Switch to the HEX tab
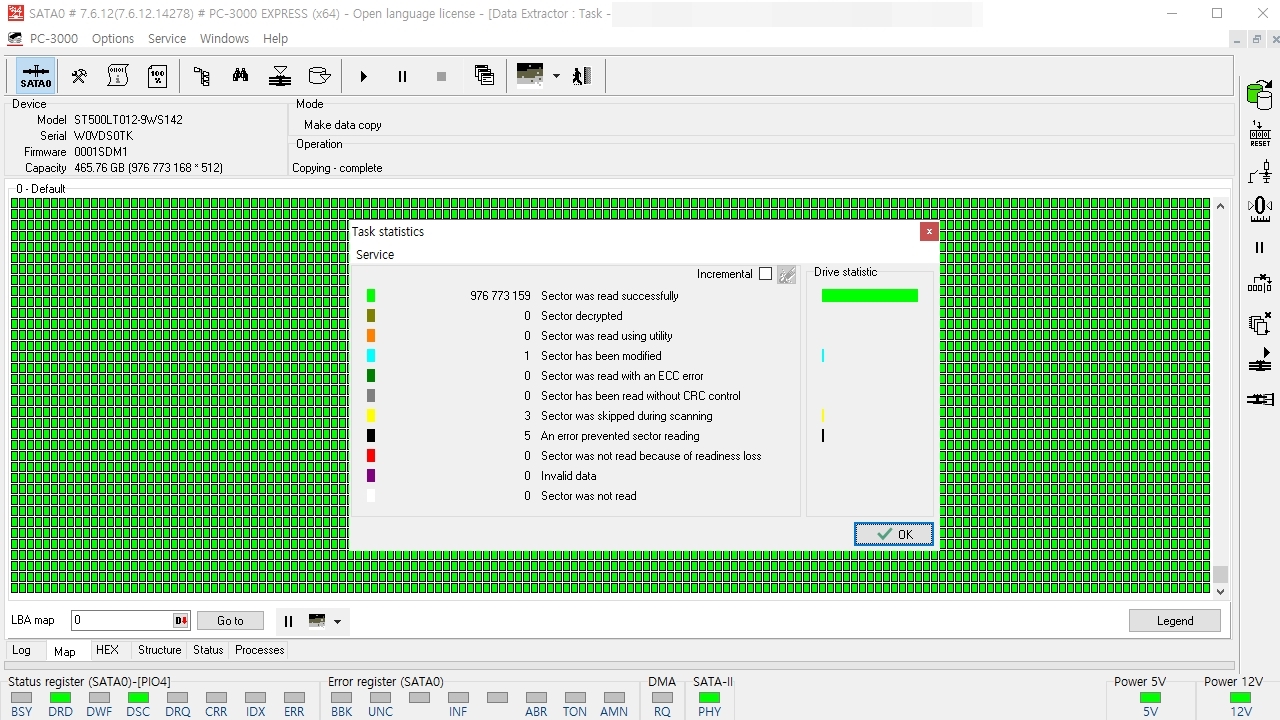Viewport: 1280px width, 720px height. click(x=107, y=650)
